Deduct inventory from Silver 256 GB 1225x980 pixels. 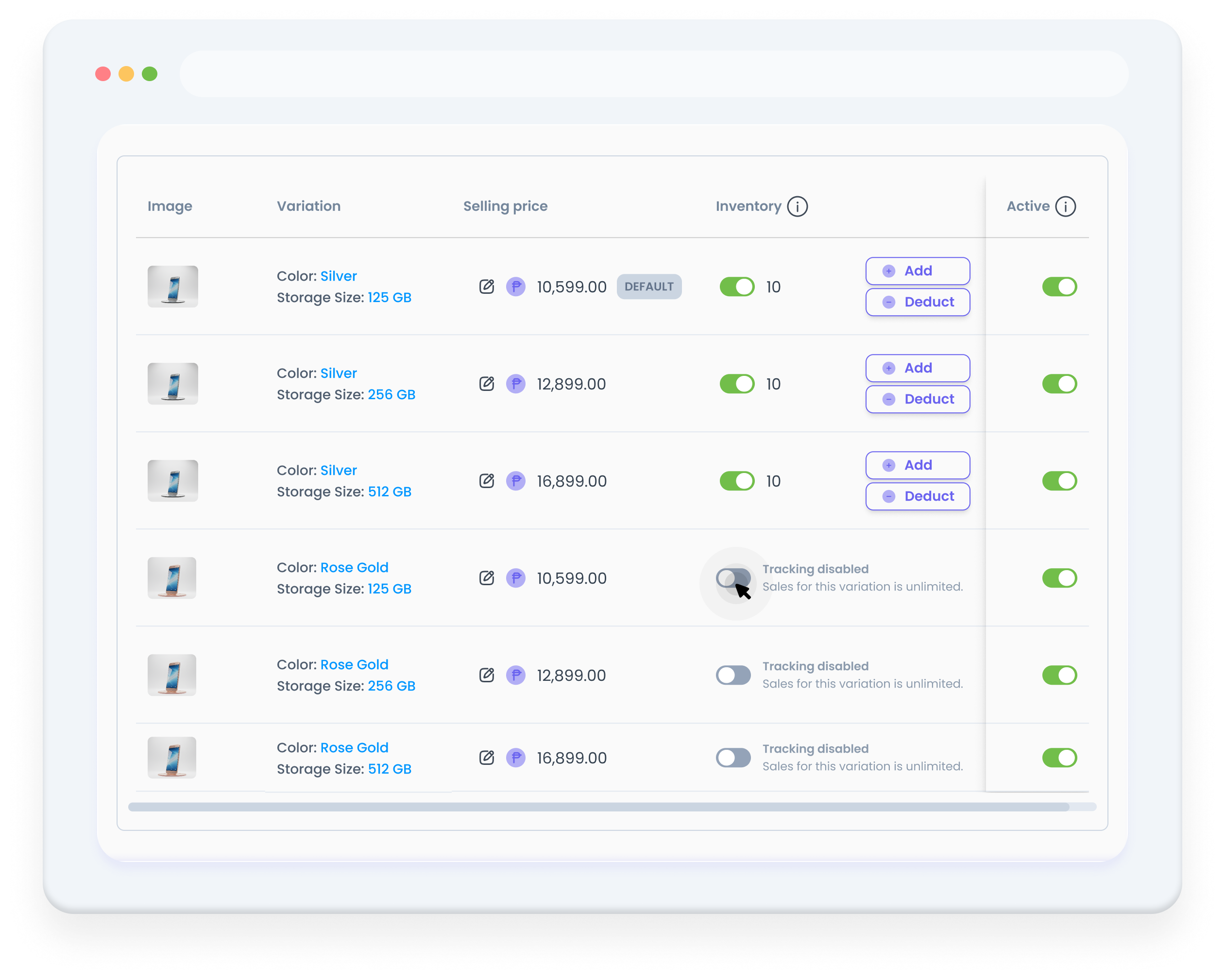coord(917,399)
